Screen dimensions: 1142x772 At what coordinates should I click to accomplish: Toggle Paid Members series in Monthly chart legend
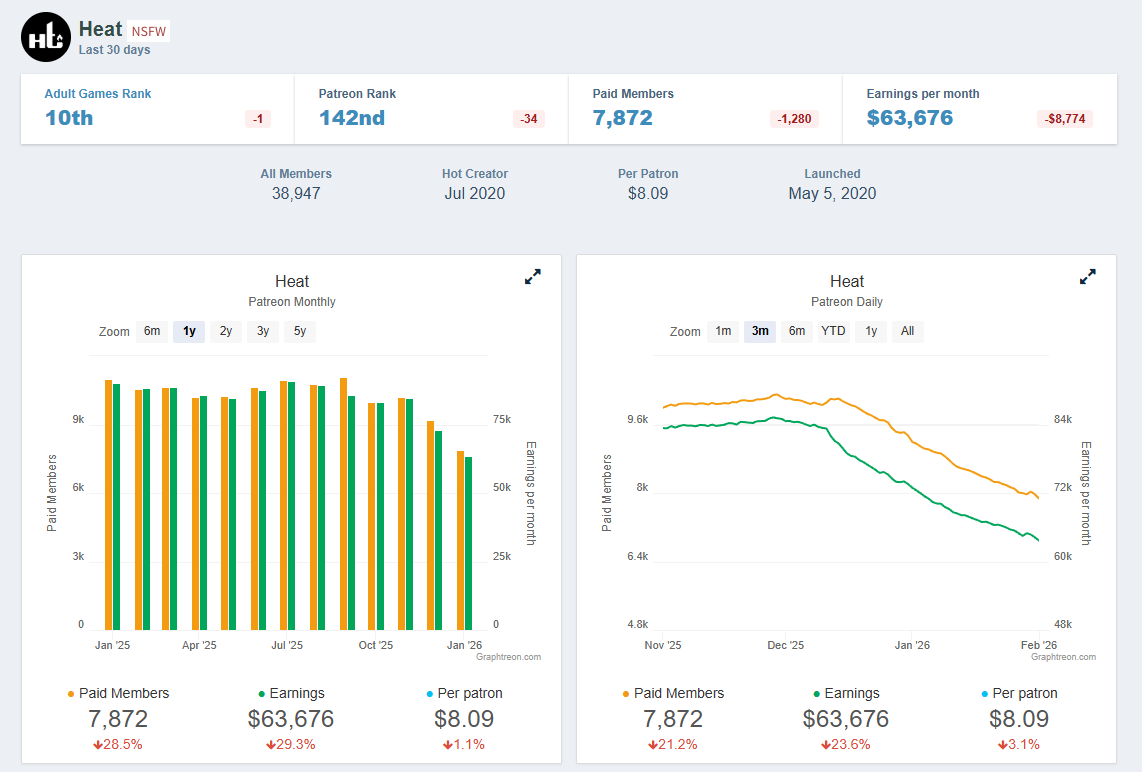118,693
